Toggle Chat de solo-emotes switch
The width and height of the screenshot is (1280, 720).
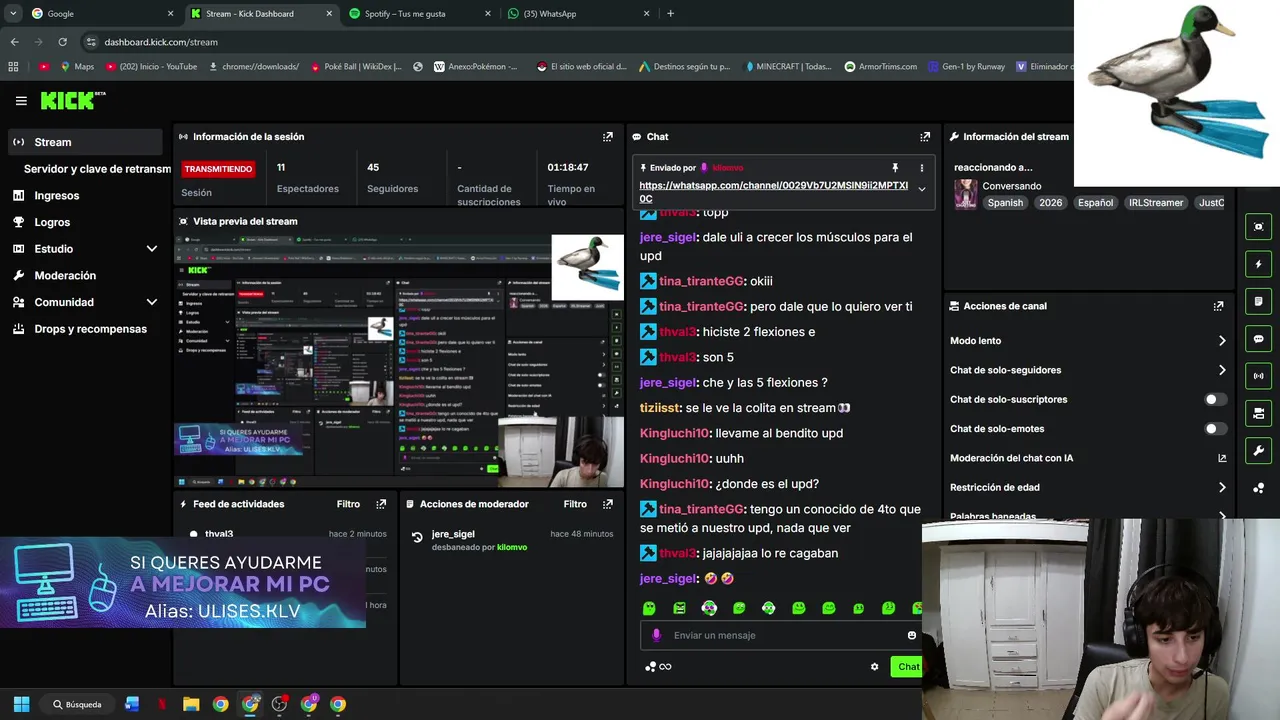click(x=1215, y=429)
